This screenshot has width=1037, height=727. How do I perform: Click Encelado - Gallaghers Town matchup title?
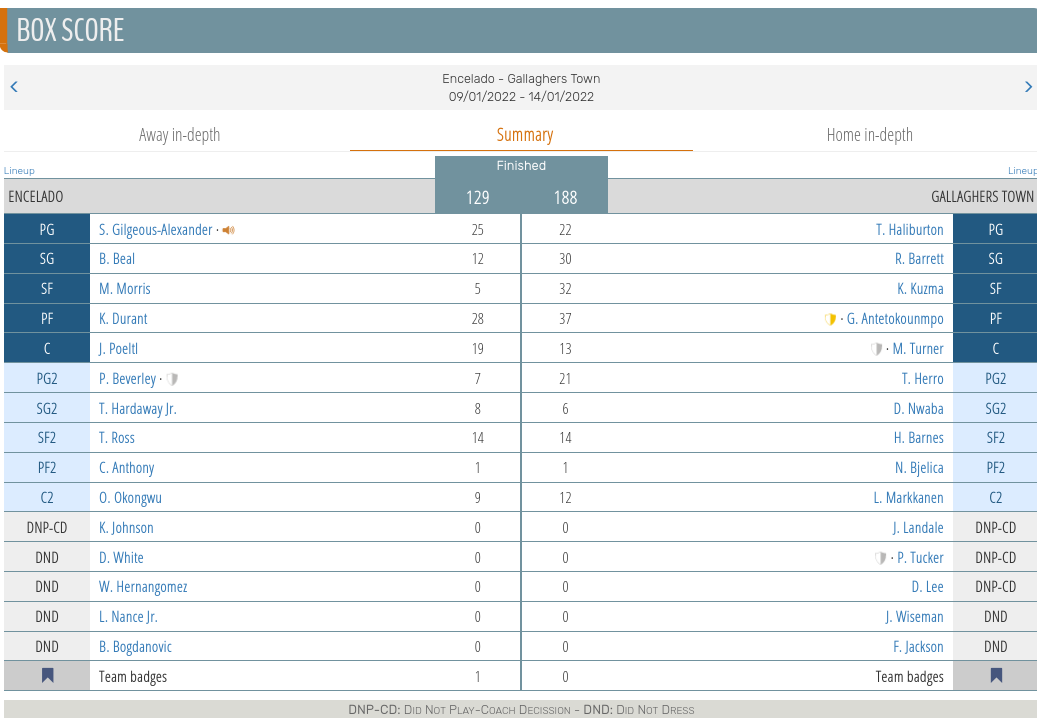coord(521,79)
